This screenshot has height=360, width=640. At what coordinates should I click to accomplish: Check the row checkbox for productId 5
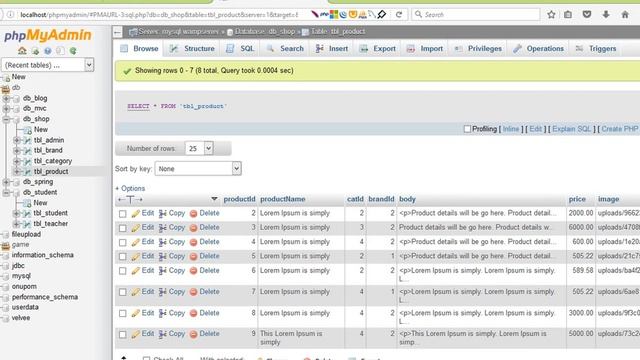(122, 257)
